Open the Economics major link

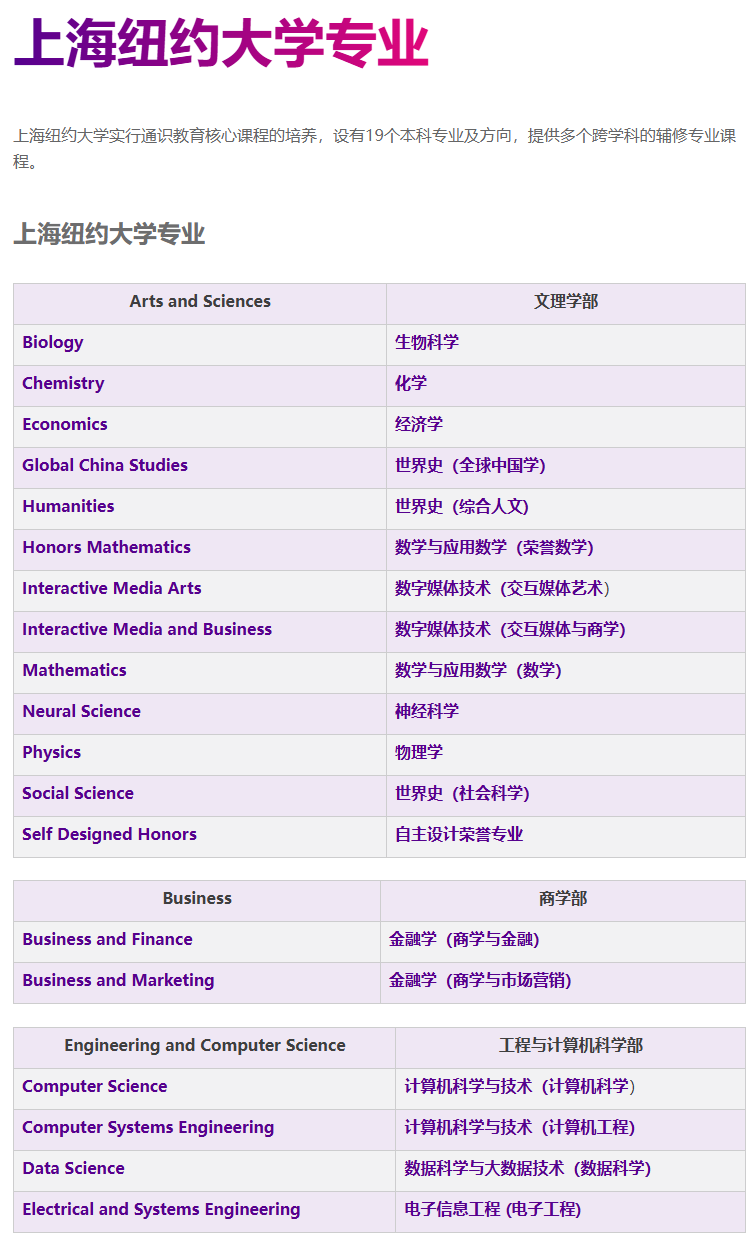(x=65, y=424)
